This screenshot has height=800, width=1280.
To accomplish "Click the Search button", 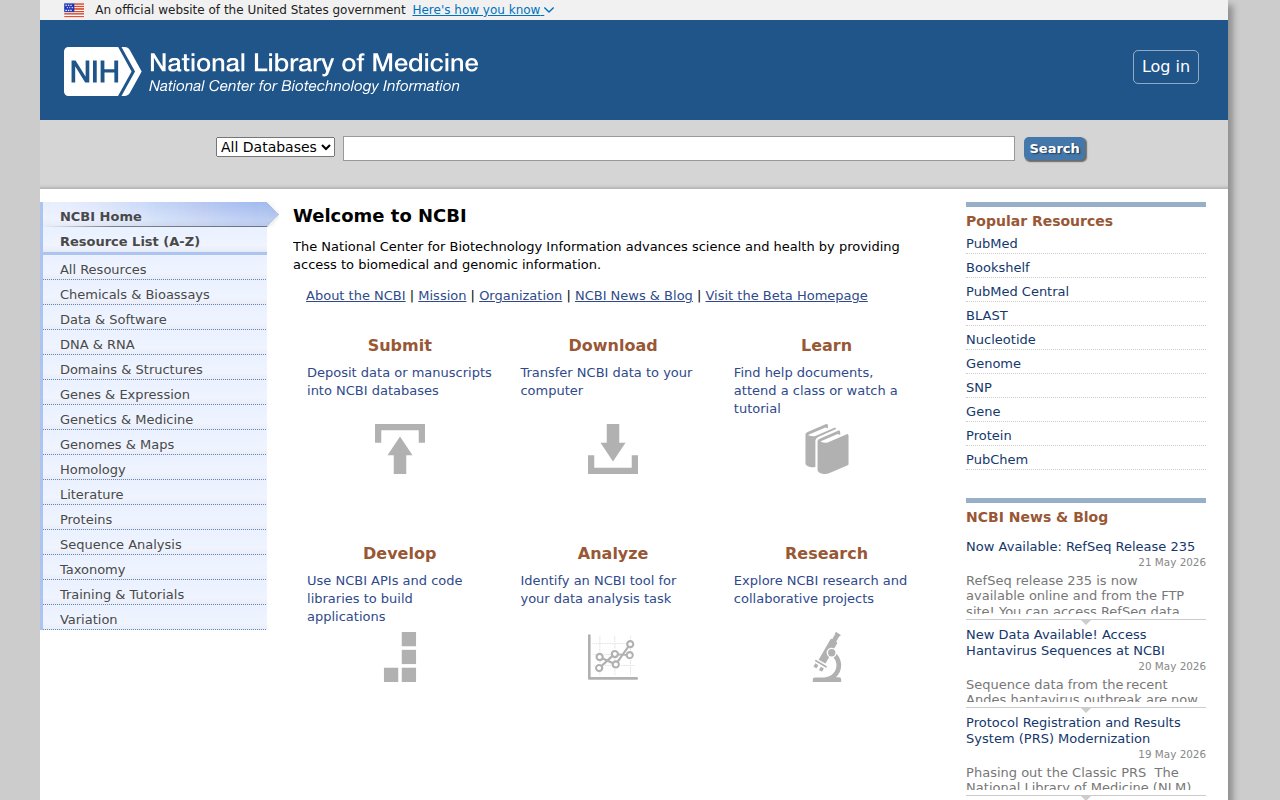I will click(x=1055, y=149).
